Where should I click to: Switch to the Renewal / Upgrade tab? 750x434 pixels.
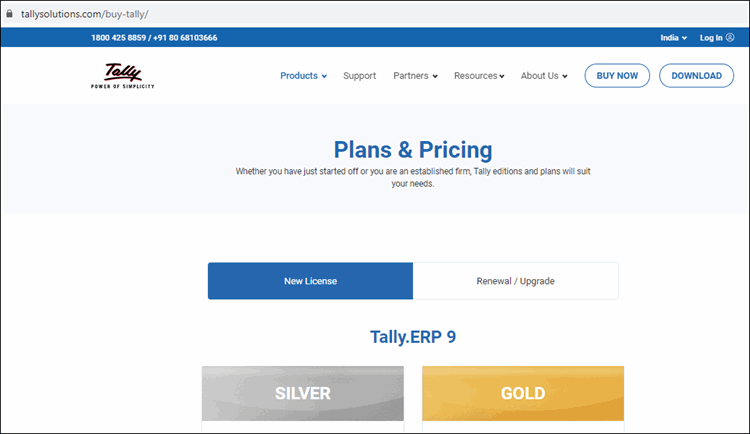coord(516,281)
